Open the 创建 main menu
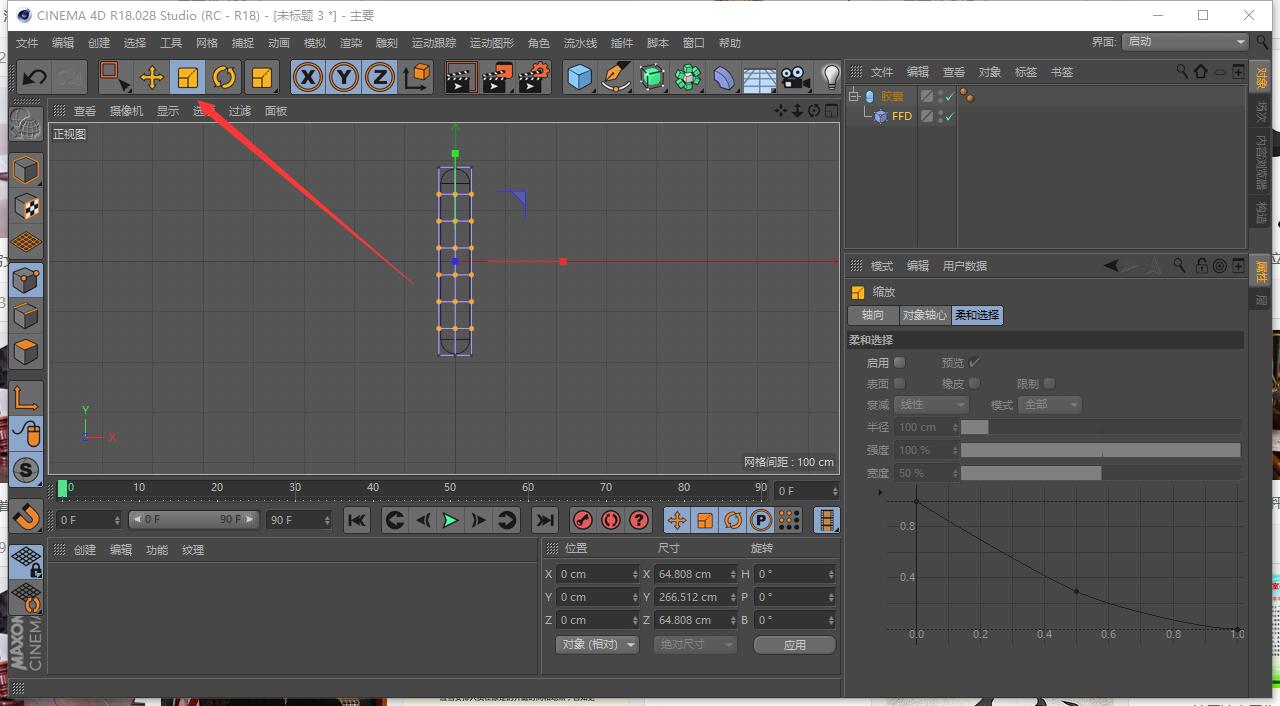This screenshot has height=706, width=1280. [x=99, y=43]
